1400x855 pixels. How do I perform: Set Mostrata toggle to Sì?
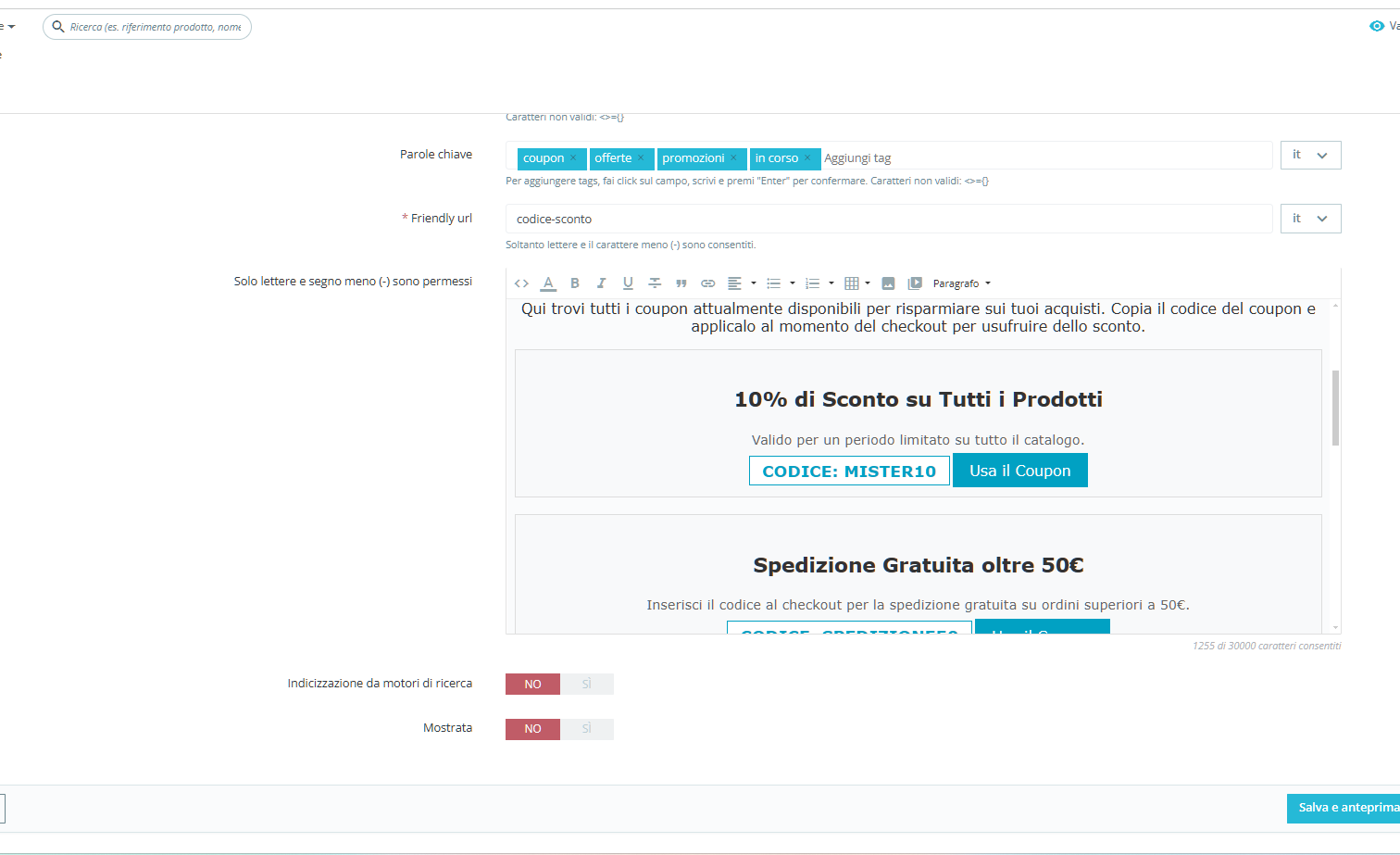pyautogui.click(x=586, y=729)
